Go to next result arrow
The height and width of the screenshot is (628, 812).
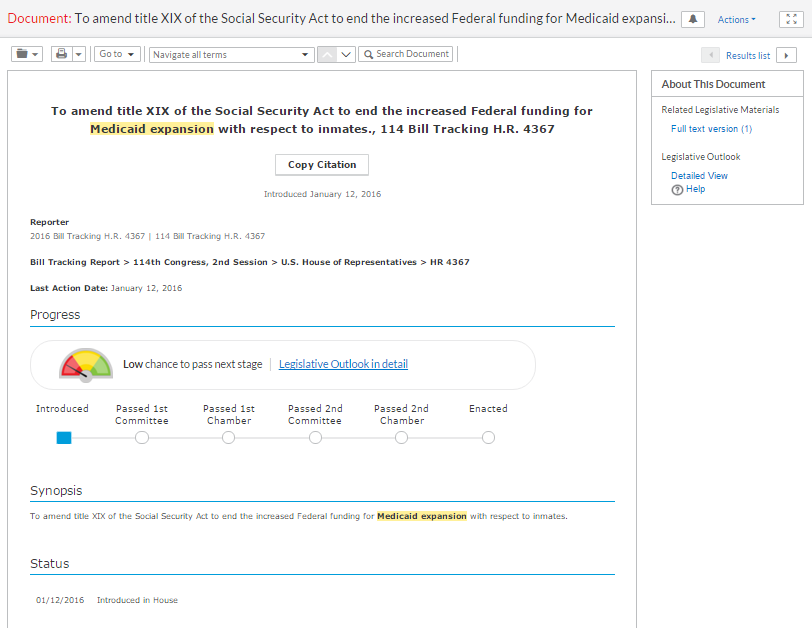click(x=786, y=55)
